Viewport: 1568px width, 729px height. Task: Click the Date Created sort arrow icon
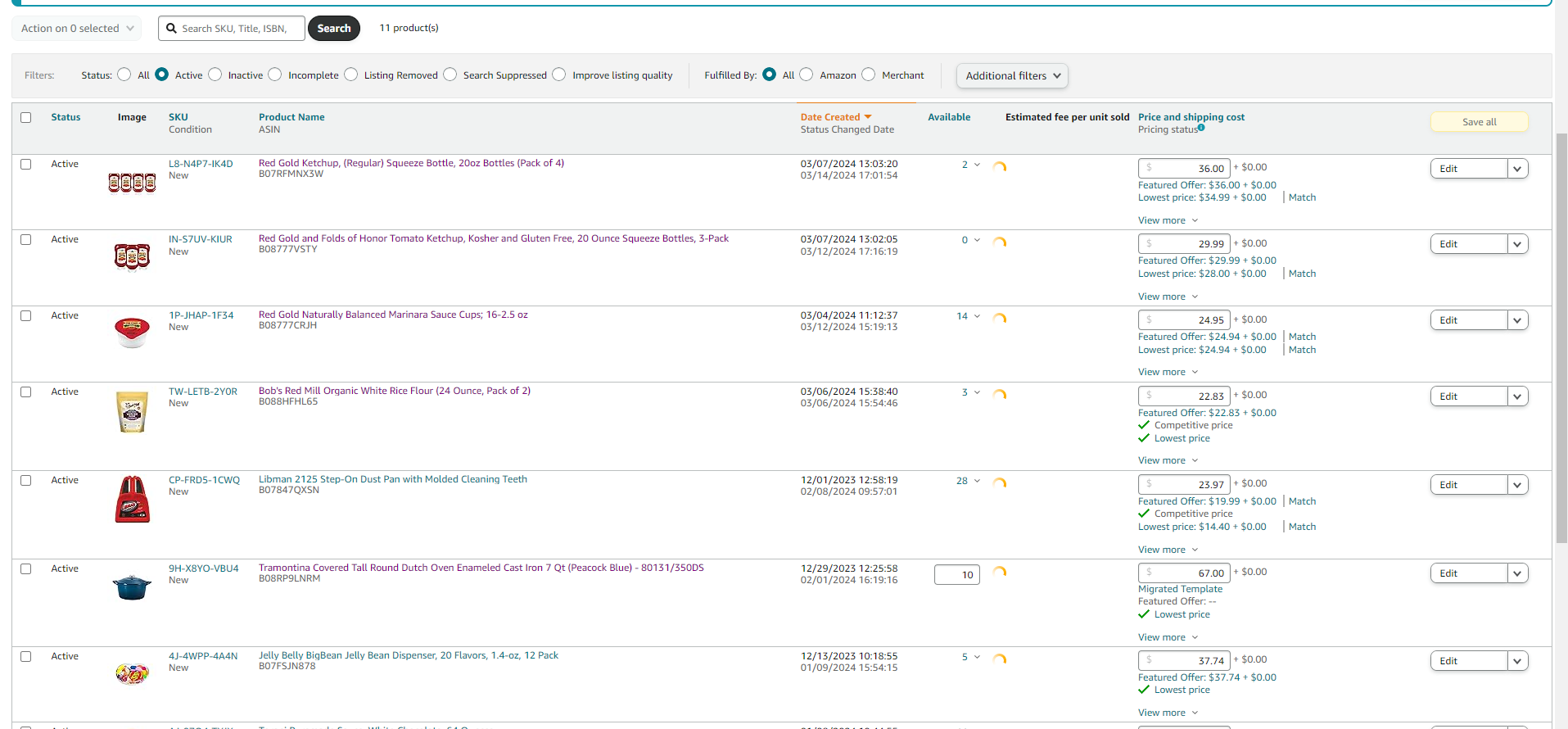868,117
